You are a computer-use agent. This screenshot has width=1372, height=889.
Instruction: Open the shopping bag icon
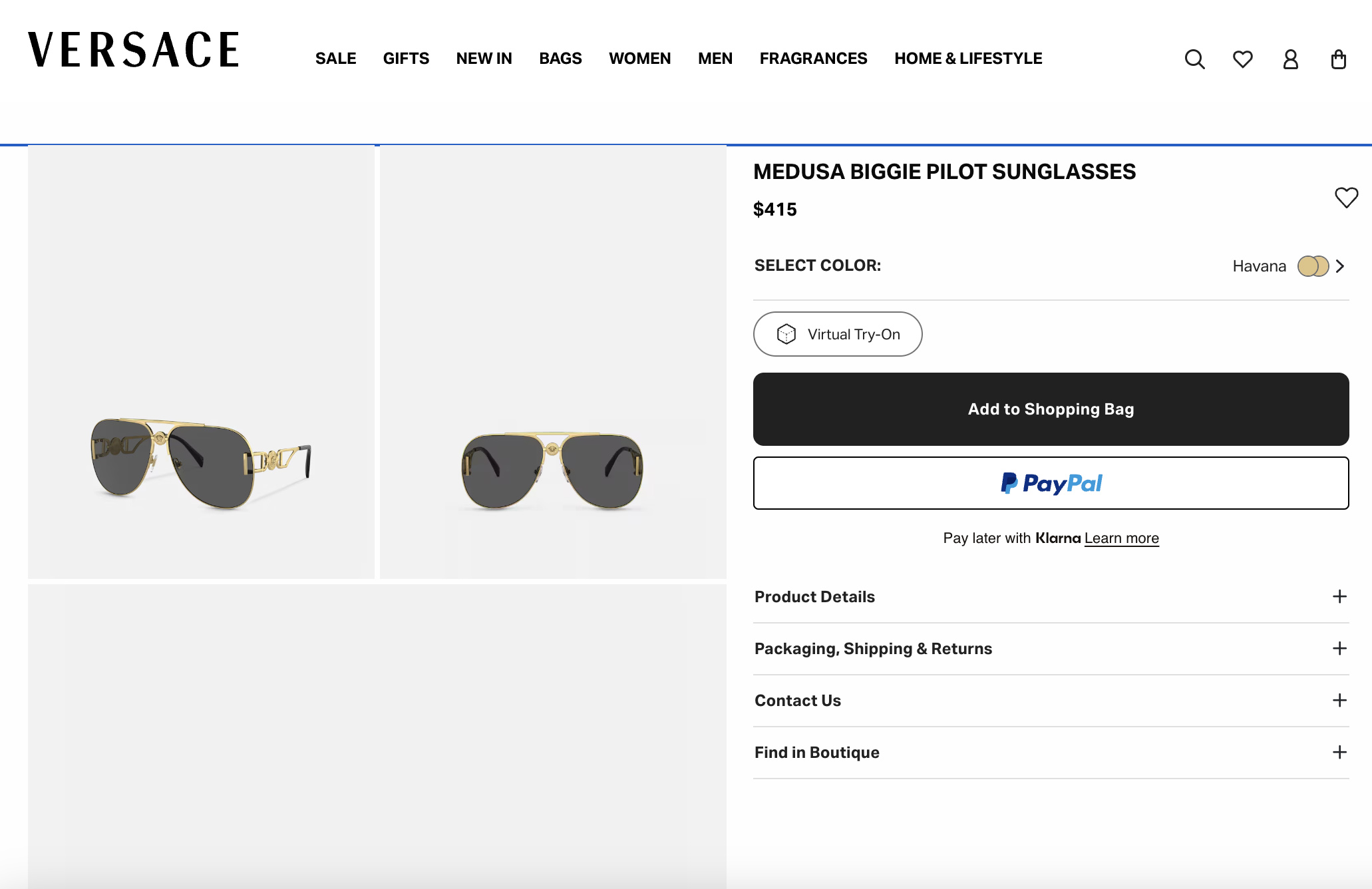coord(1338,60)
